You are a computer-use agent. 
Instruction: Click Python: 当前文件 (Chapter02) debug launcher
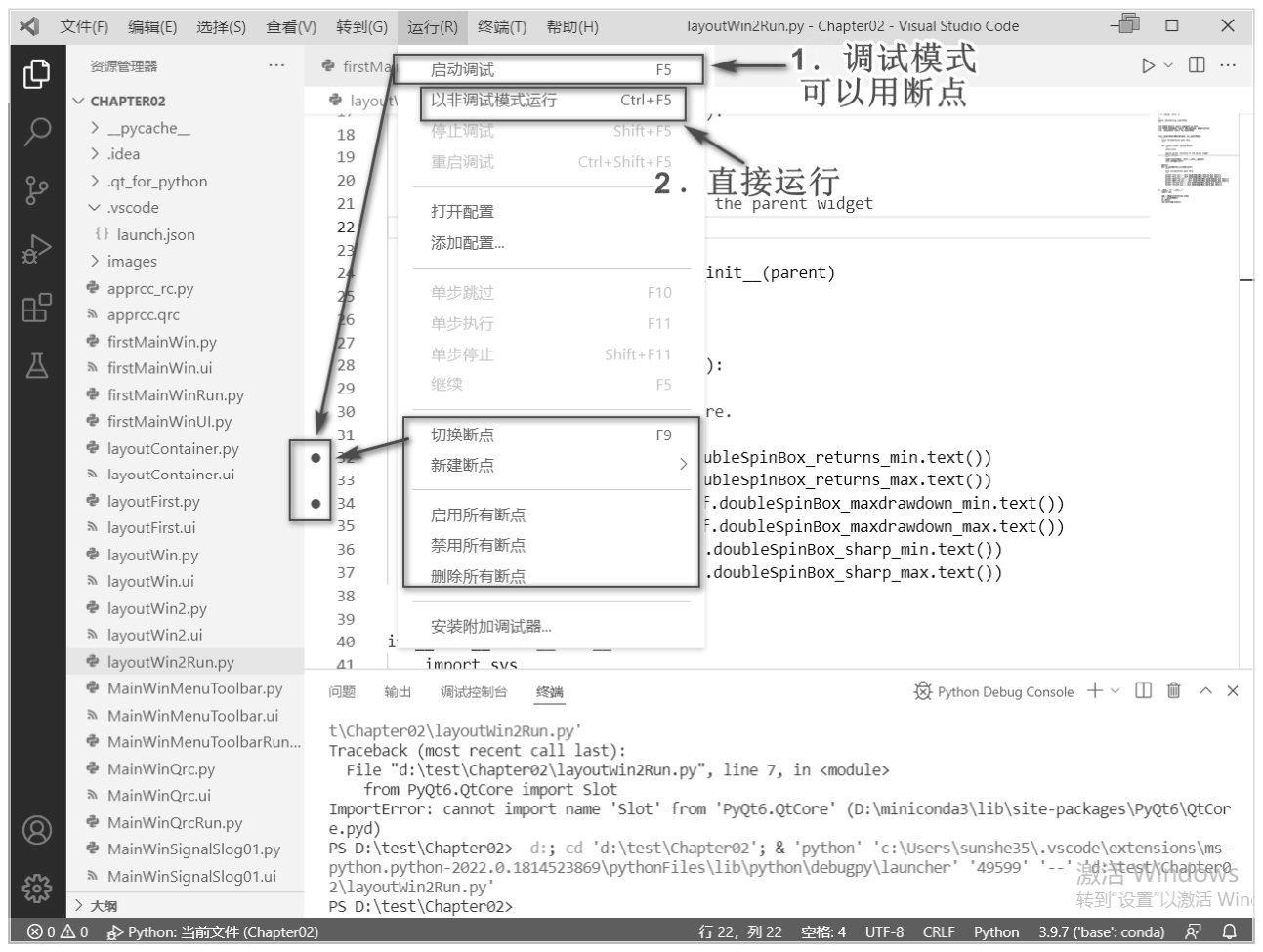pyautogui.click(x=213, y=931)
